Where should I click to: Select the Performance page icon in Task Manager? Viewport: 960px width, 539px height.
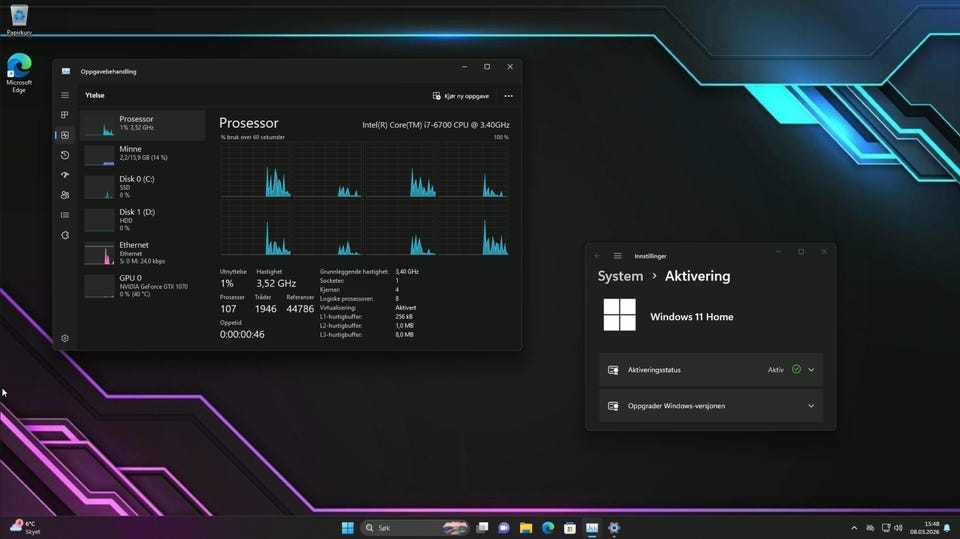pyautogui.click(x=65, y=135)
